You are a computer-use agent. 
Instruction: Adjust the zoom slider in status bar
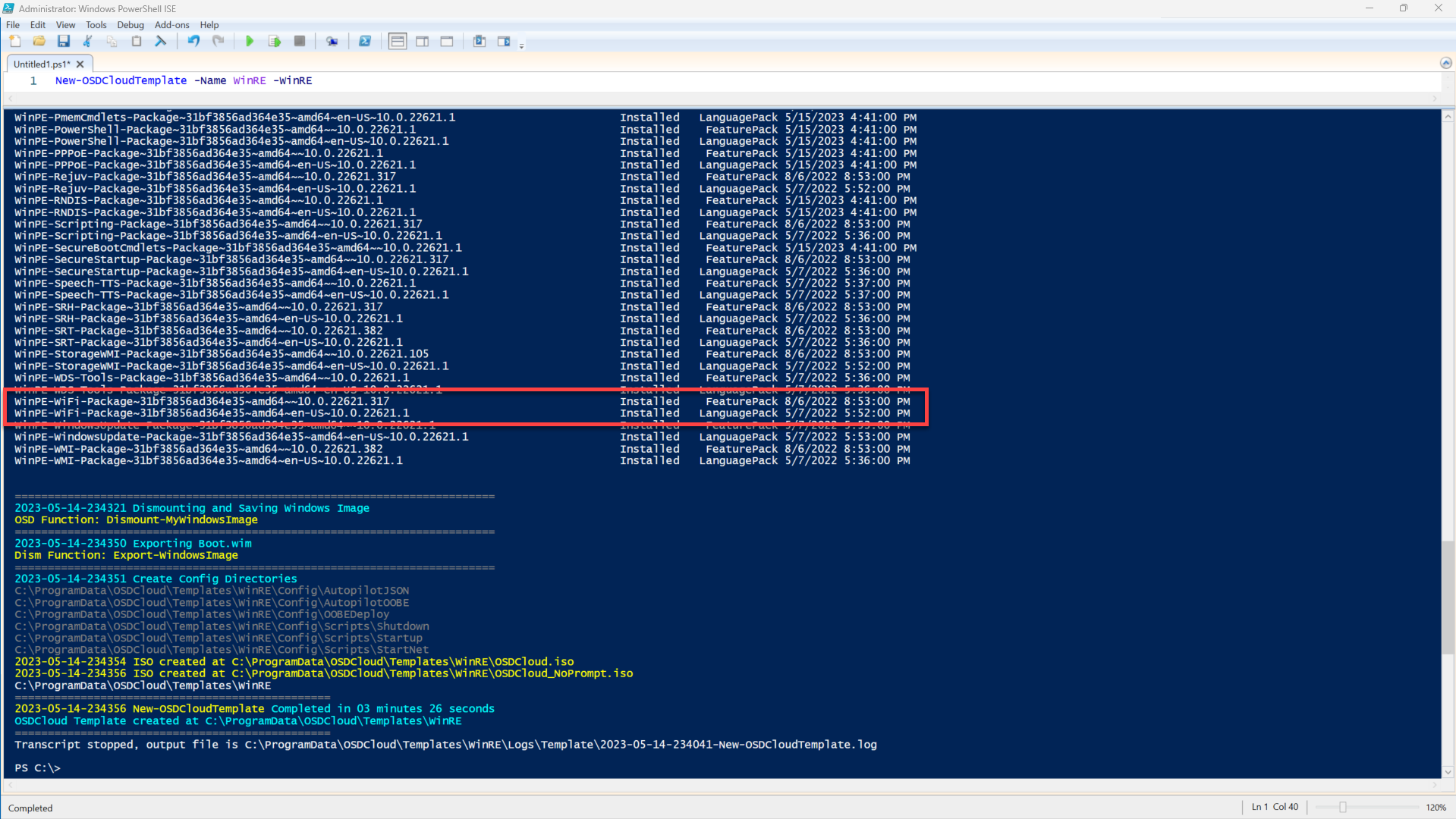click(1342, 808)
